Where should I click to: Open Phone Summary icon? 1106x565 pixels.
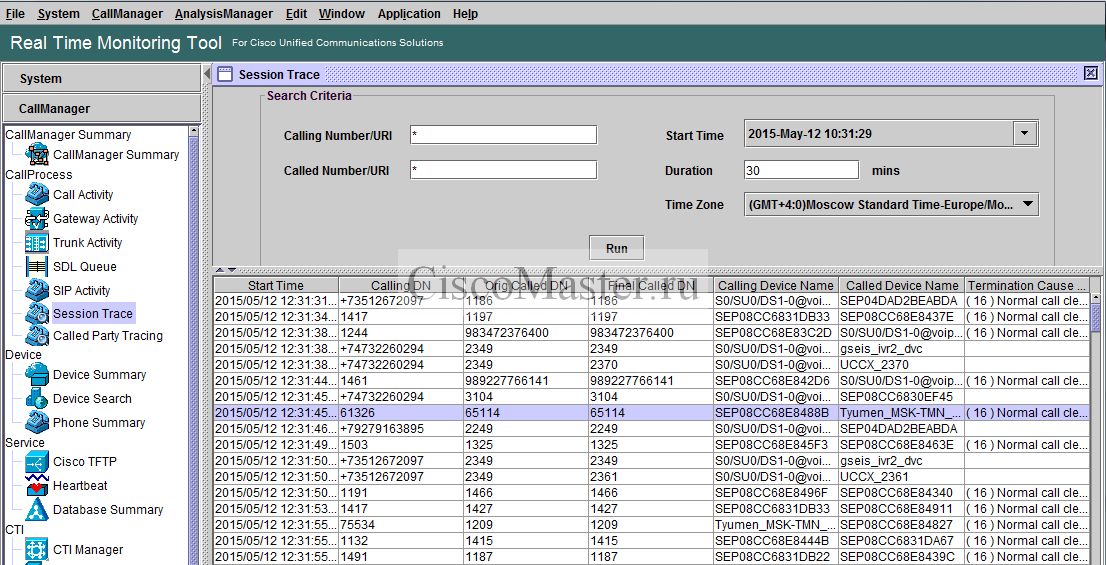[x=37, y=423]
